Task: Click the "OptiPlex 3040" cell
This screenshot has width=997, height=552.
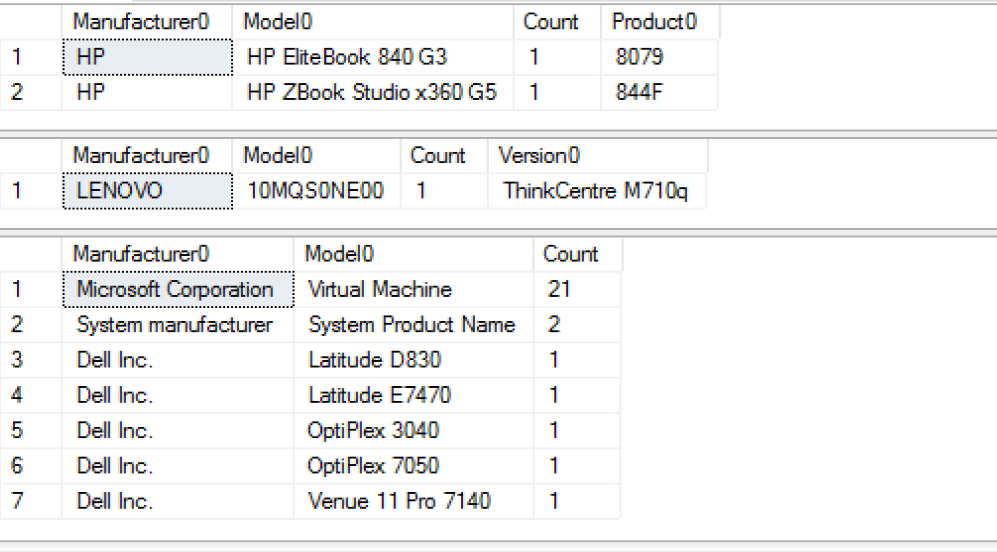Action: (373, 431)
